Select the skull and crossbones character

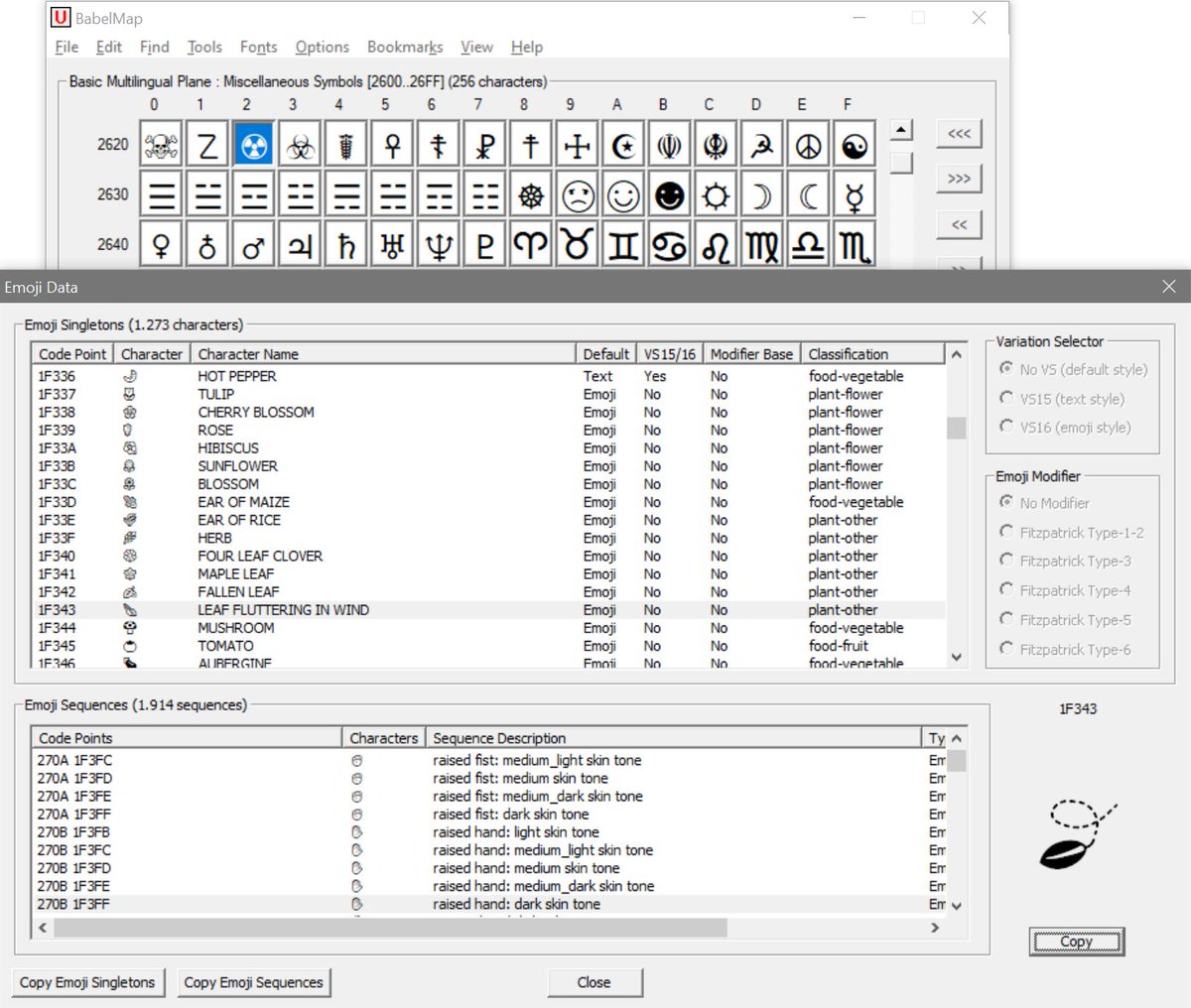coord(160,144)
